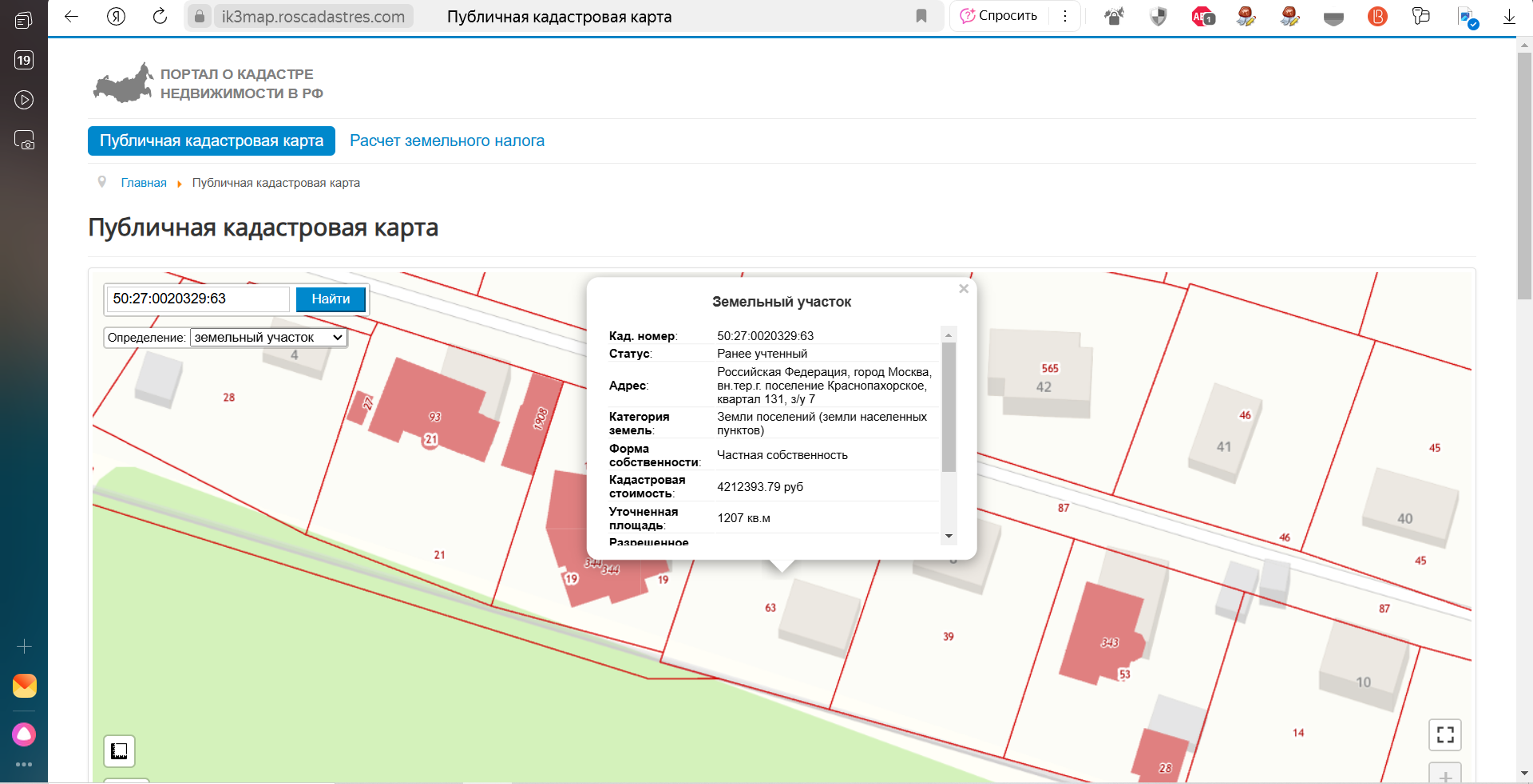Open the menu next to Спросить
This screenshot has height=784, width=1533.
point(1065,17)
